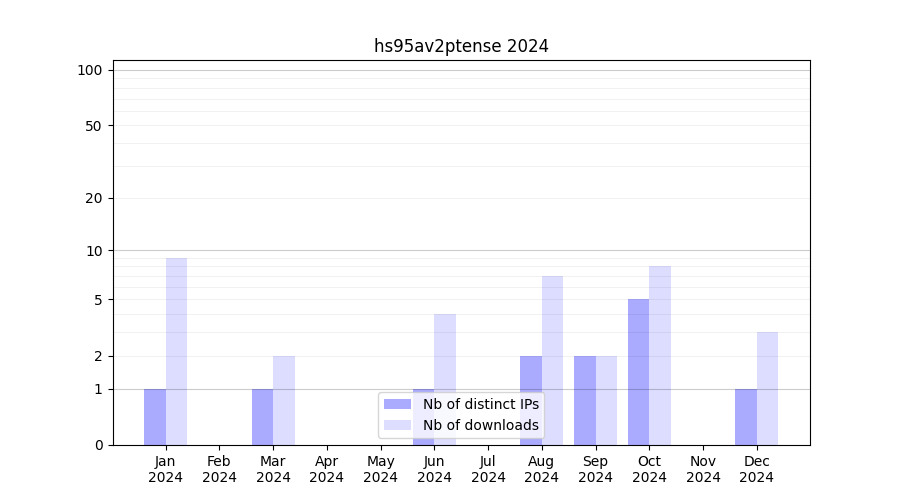Click the dark blue distinct IPs legend swatch
Screen dimensions: 900x500
(x=397, y=404)
